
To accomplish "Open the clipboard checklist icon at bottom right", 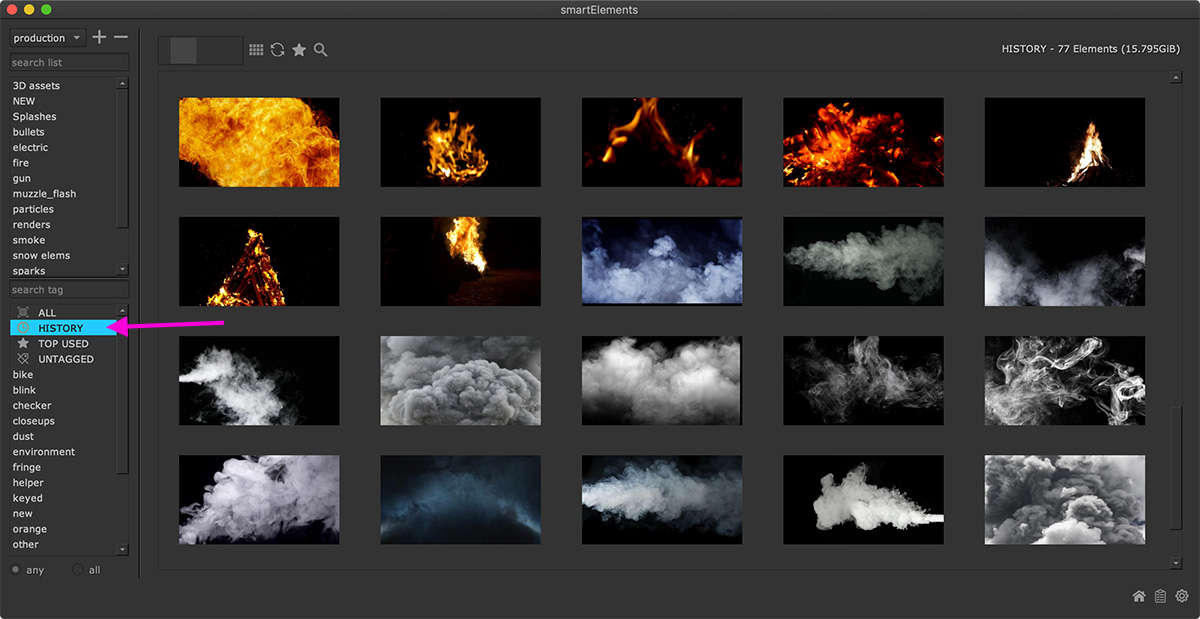I will [x=1160, y=597].
